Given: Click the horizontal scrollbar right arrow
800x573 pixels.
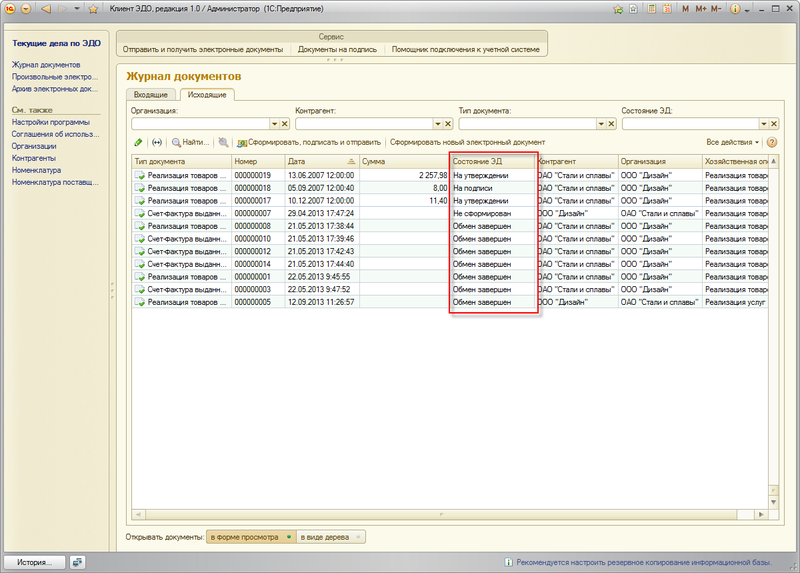Looking at the screenshot, I should point(761,514).
